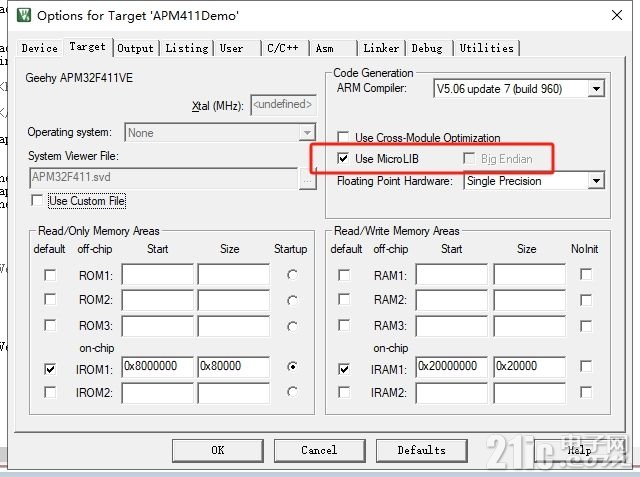Click the RAM2 Size field

pyautogui.click(x=530, y=300)
